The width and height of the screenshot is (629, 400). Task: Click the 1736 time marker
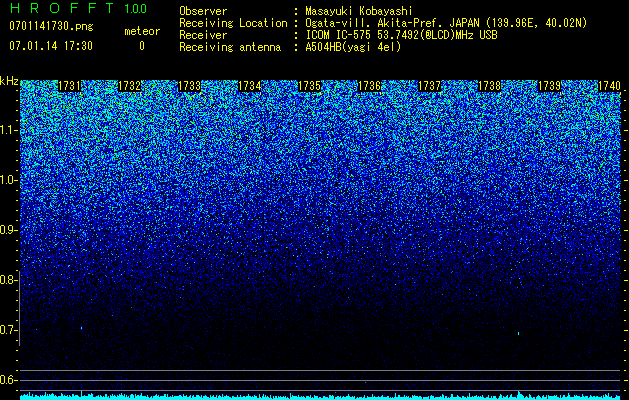(369, 86)
